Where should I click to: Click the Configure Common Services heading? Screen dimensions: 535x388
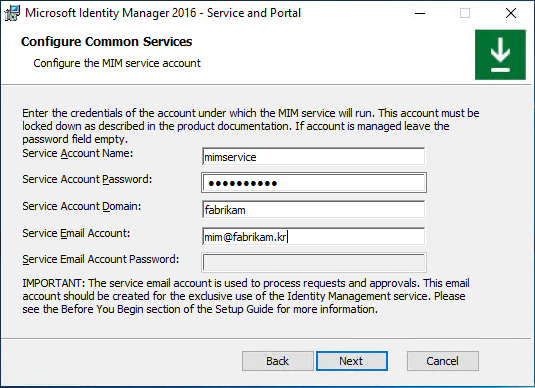point(106,42)
